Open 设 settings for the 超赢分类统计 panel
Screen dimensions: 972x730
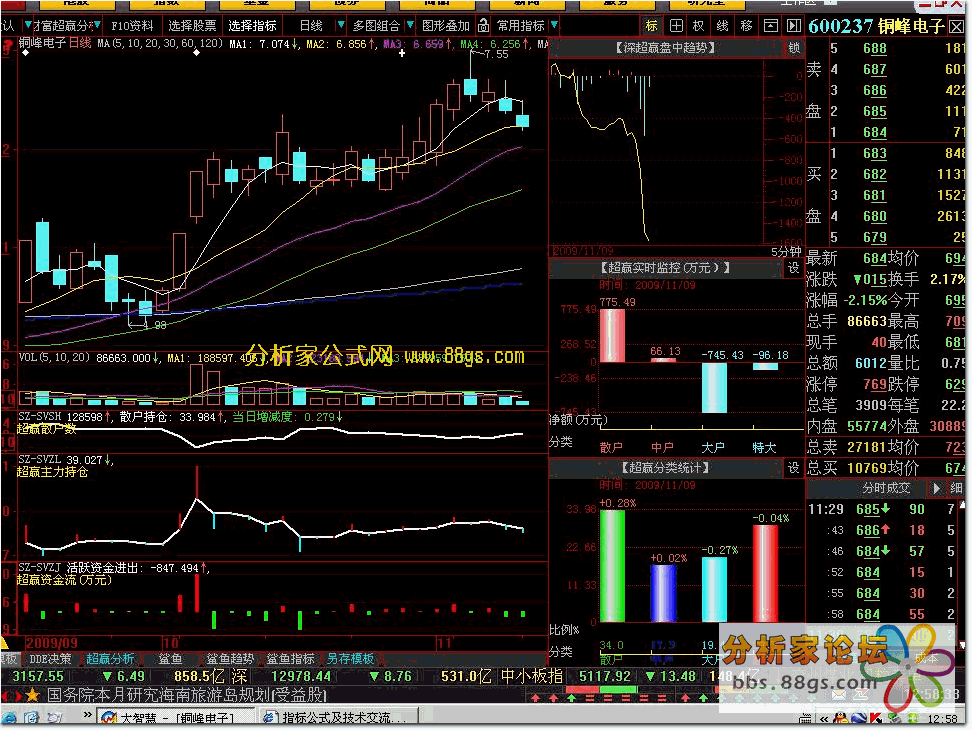(x=794, y=468)
